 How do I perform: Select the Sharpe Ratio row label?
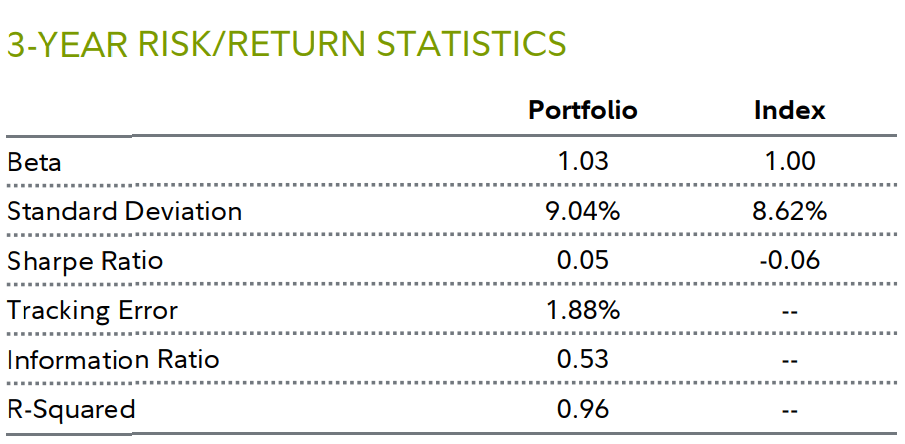[x=84, y=261]
